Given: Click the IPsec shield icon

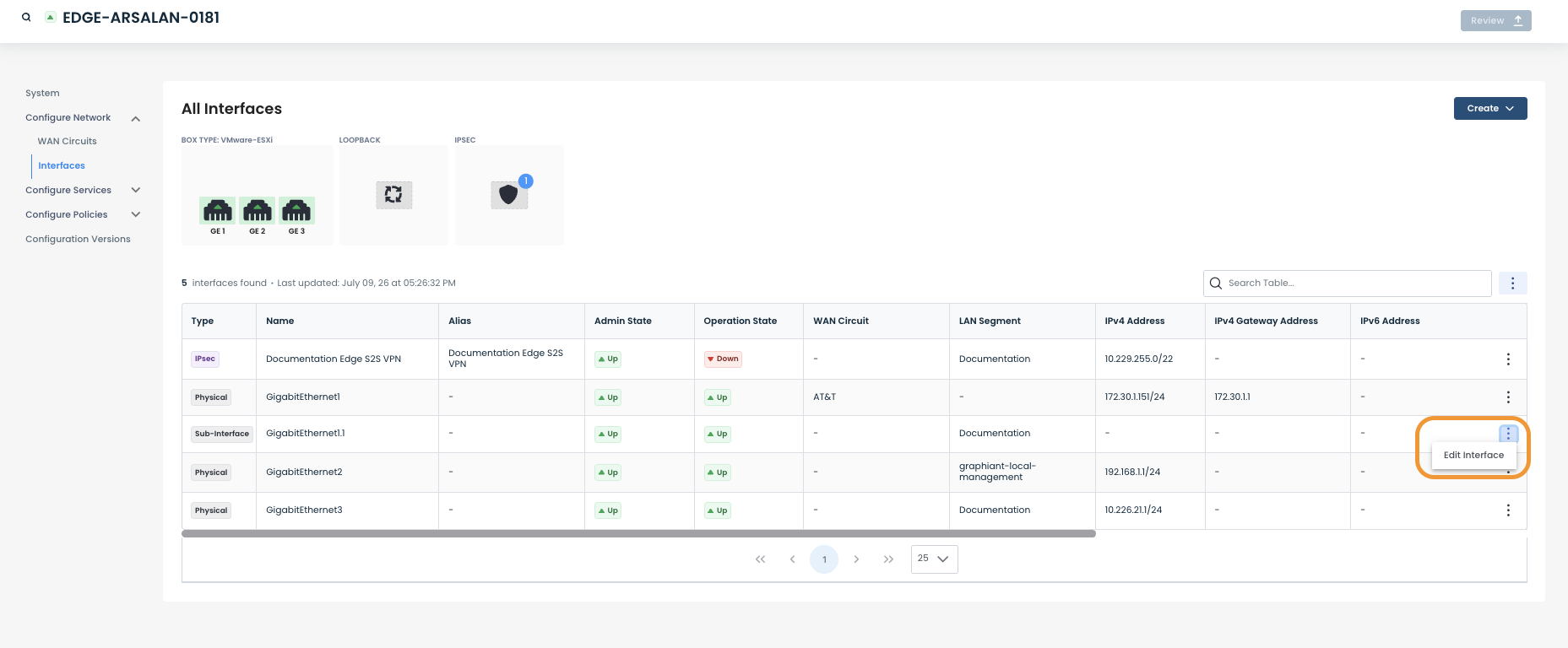Looking at the screenshot, I should [x=508, y=195].
